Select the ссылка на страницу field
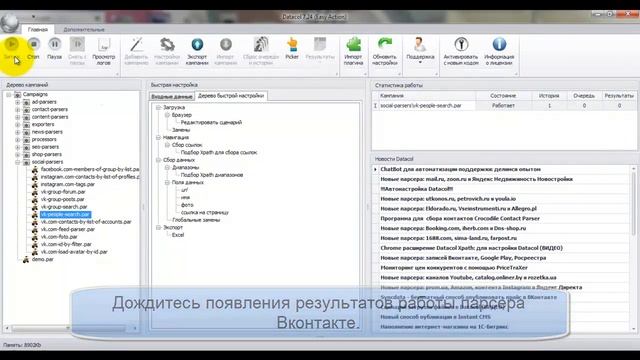Screen dimensions: 640x360 tap(204, 212)
